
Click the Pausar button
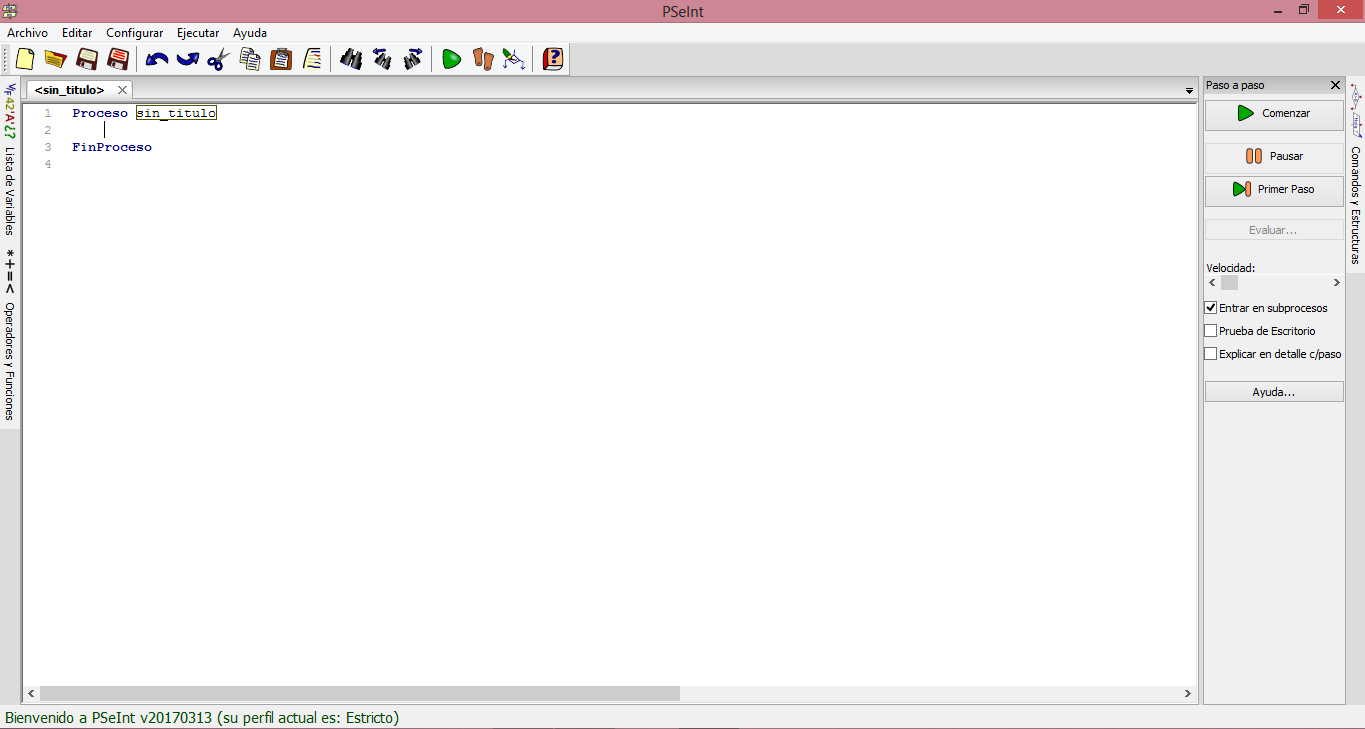click(1274, 156)
